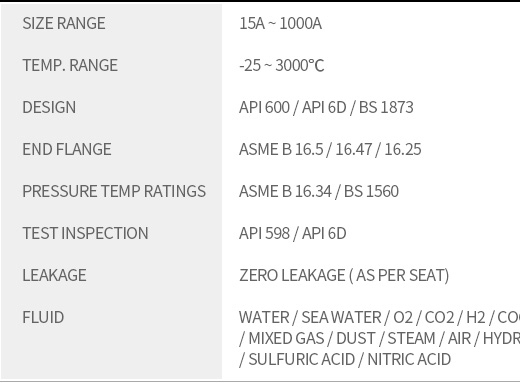Select the ASME B 16.34 / BS 1560 value
This screenshot has height=383, width=520.
click(319, 191)
